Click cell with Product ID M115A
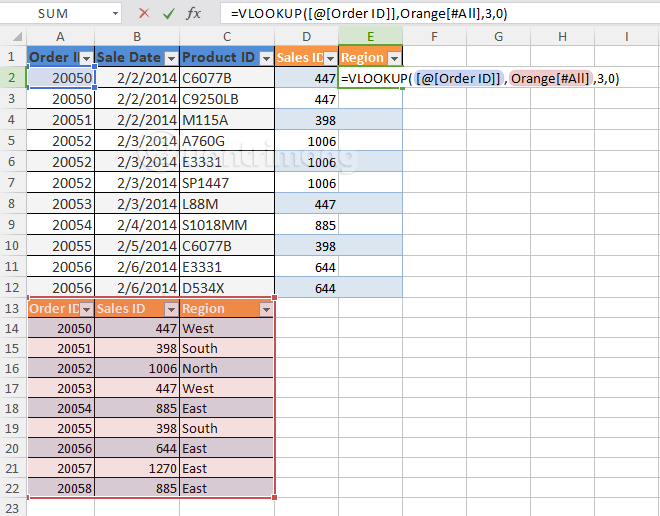 point(227,120)
